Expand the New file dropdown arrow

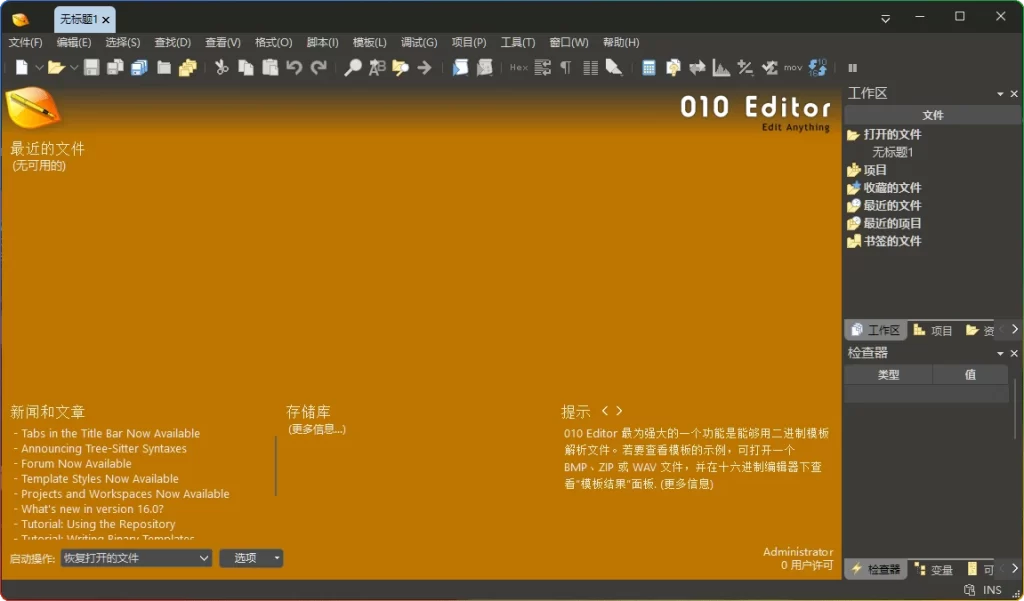pyautogui.click(x=39, y=67)
